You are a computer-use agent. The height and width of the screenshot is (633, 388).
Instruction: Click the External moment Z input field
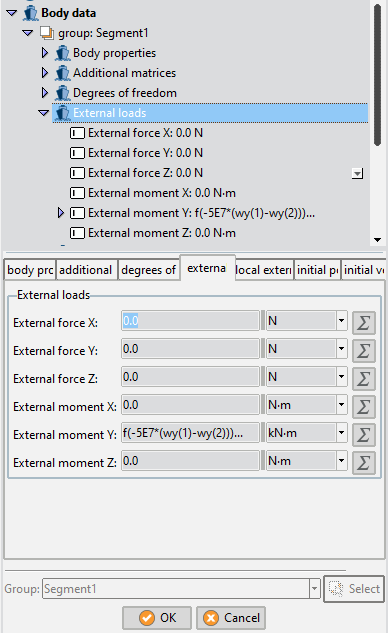[x=190, y=461]
